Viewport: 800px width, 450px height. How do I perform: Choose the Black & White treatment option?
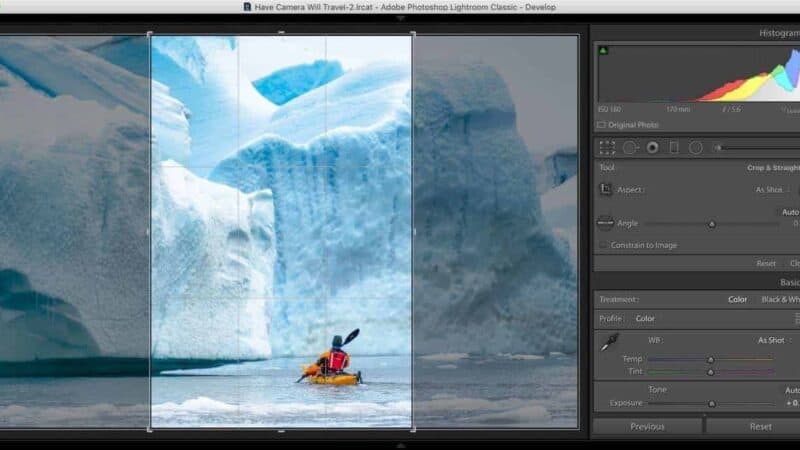click(780, 299)
